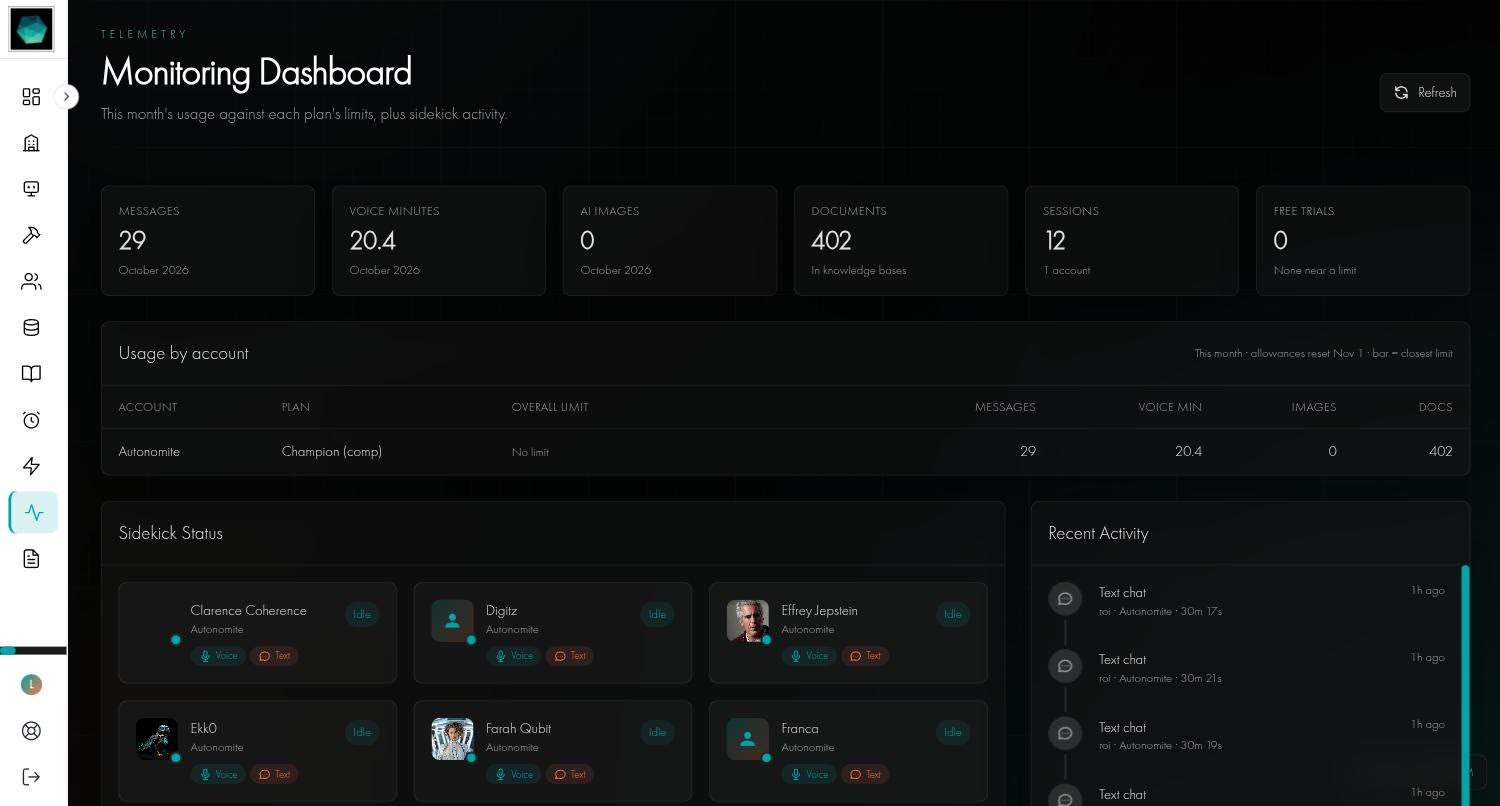This screenshot has height=806, width=1500.
Task: Open the users icon in the sidebar
Action: click(x=31, y=281)
